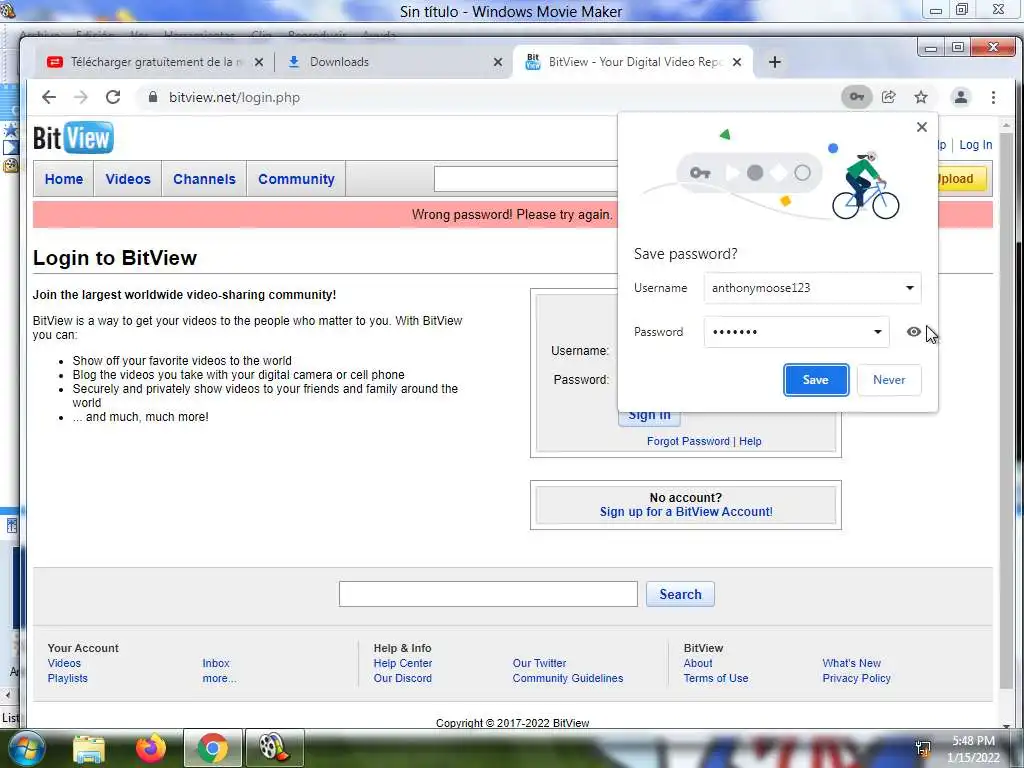Screen dimensions: 1024x768
Task: Select Chrome in the taskbar
Action: coord(213,748)
